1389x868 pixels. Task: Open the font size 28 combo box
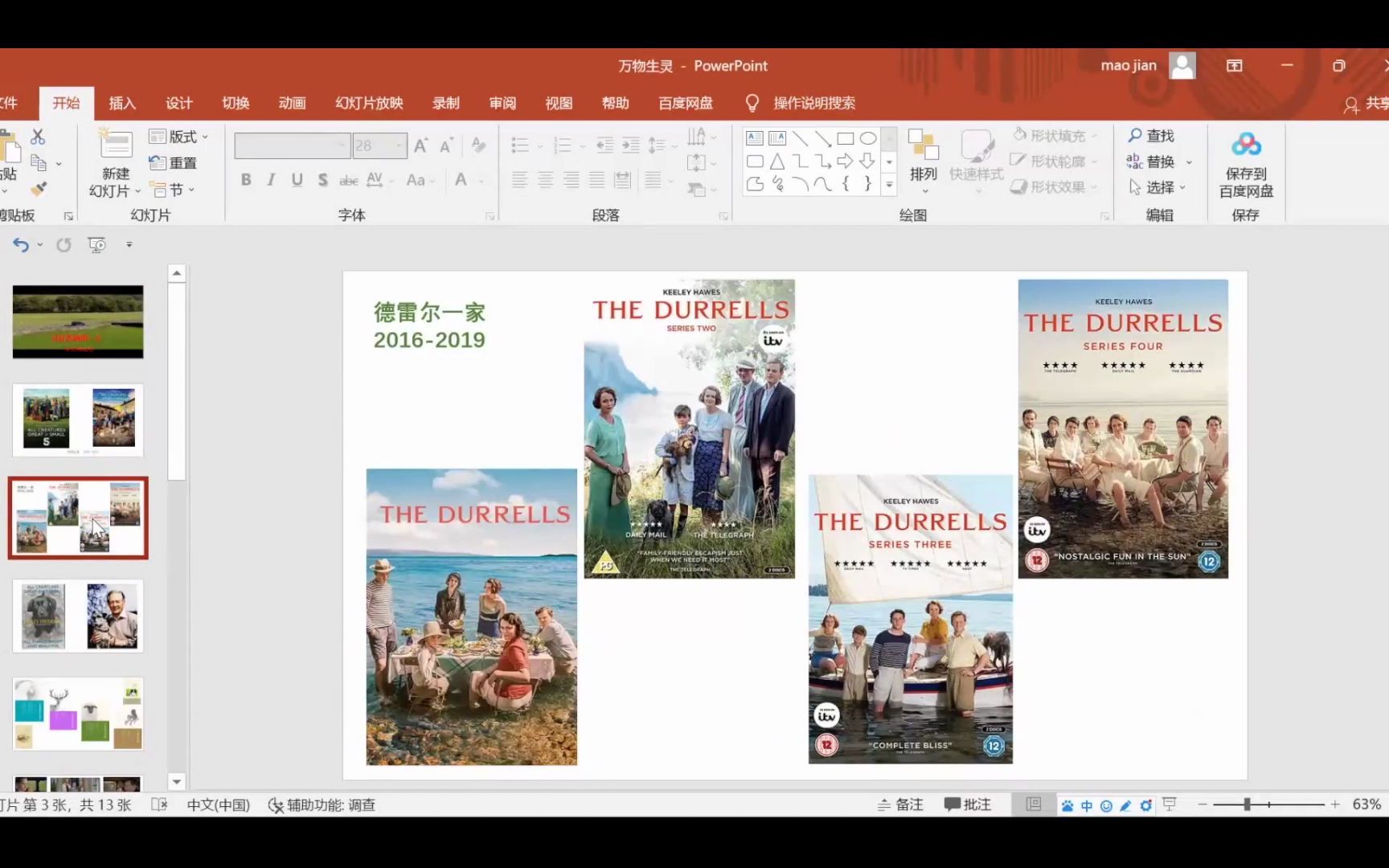[x=379, y=145]
